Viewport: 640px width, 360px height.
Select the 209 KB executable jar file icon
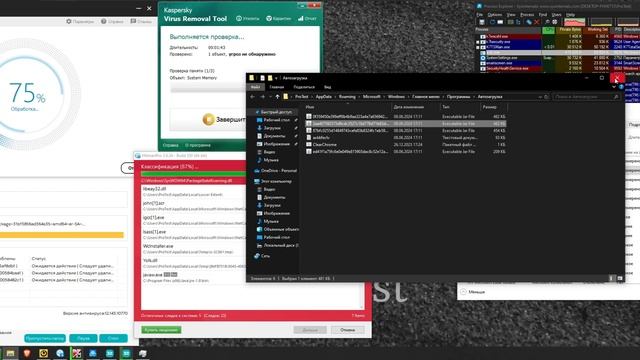pos(309,151)
